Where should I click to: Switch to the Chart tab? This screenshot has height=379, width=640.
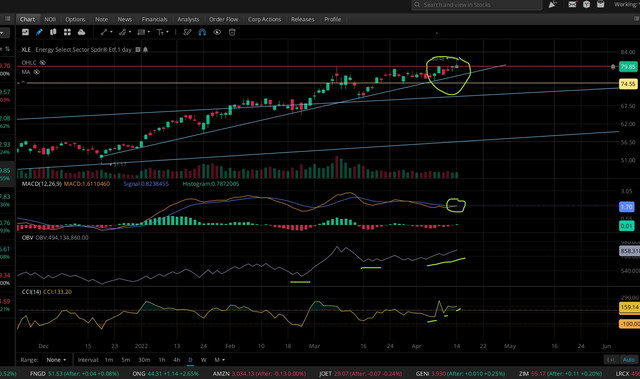tap(27, 19)
